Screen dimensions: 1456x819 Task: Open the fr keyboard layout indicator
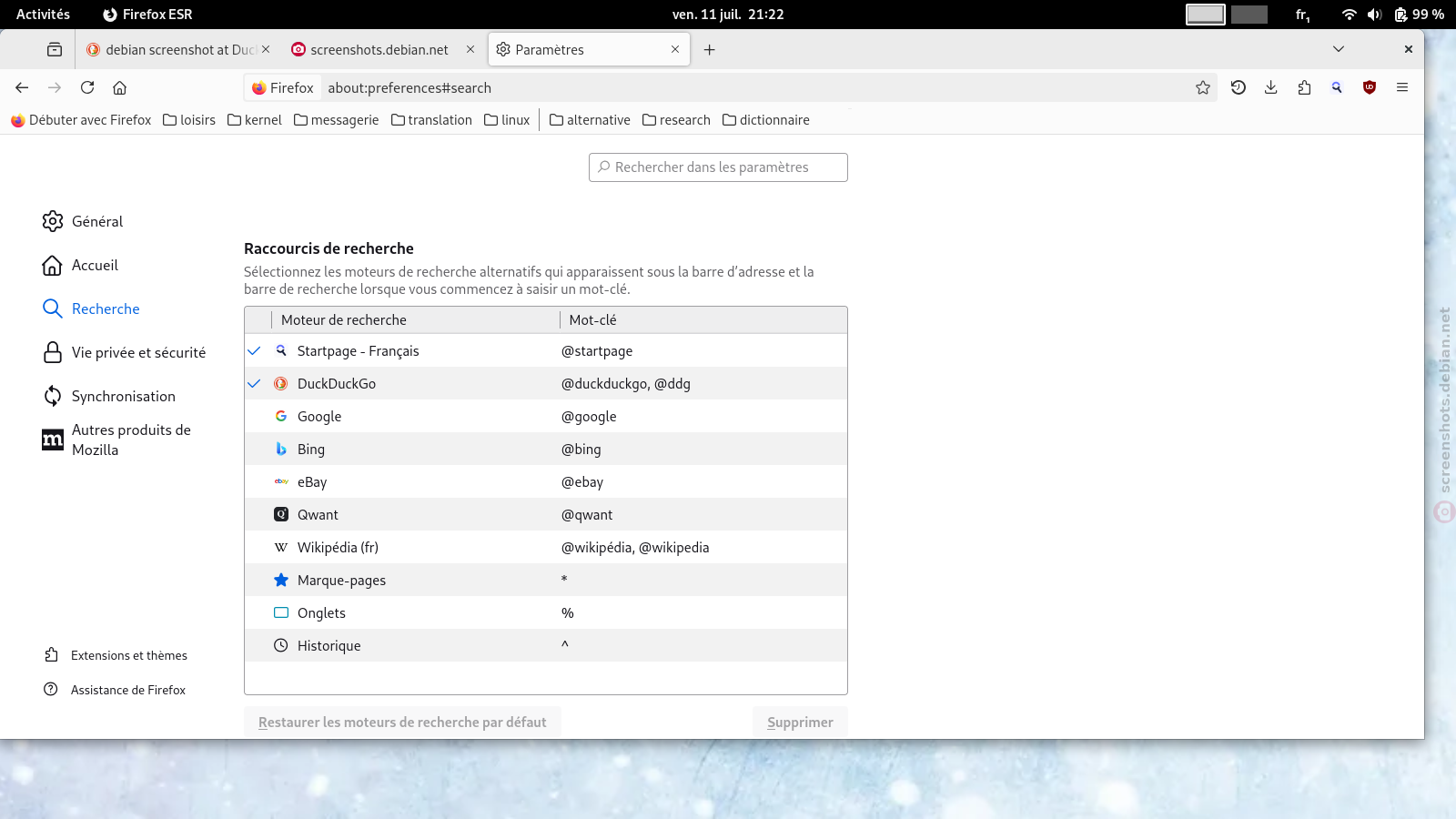pyautogui.click(x=1303, y=15)
